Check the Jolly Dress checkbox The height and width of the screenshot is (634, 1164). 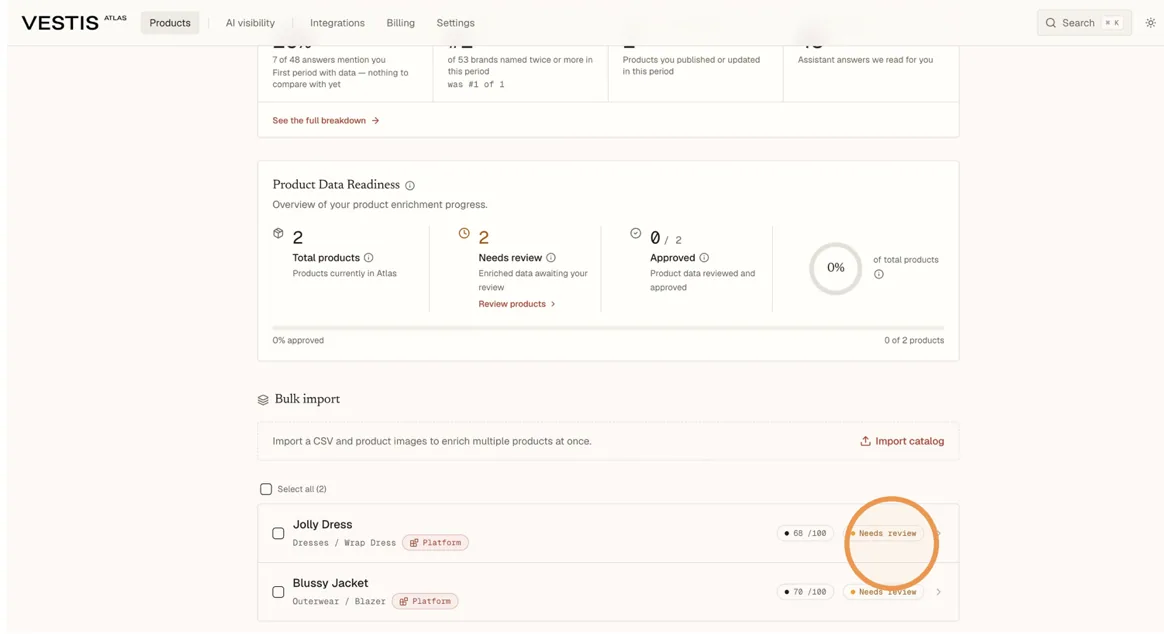(278, 533)
